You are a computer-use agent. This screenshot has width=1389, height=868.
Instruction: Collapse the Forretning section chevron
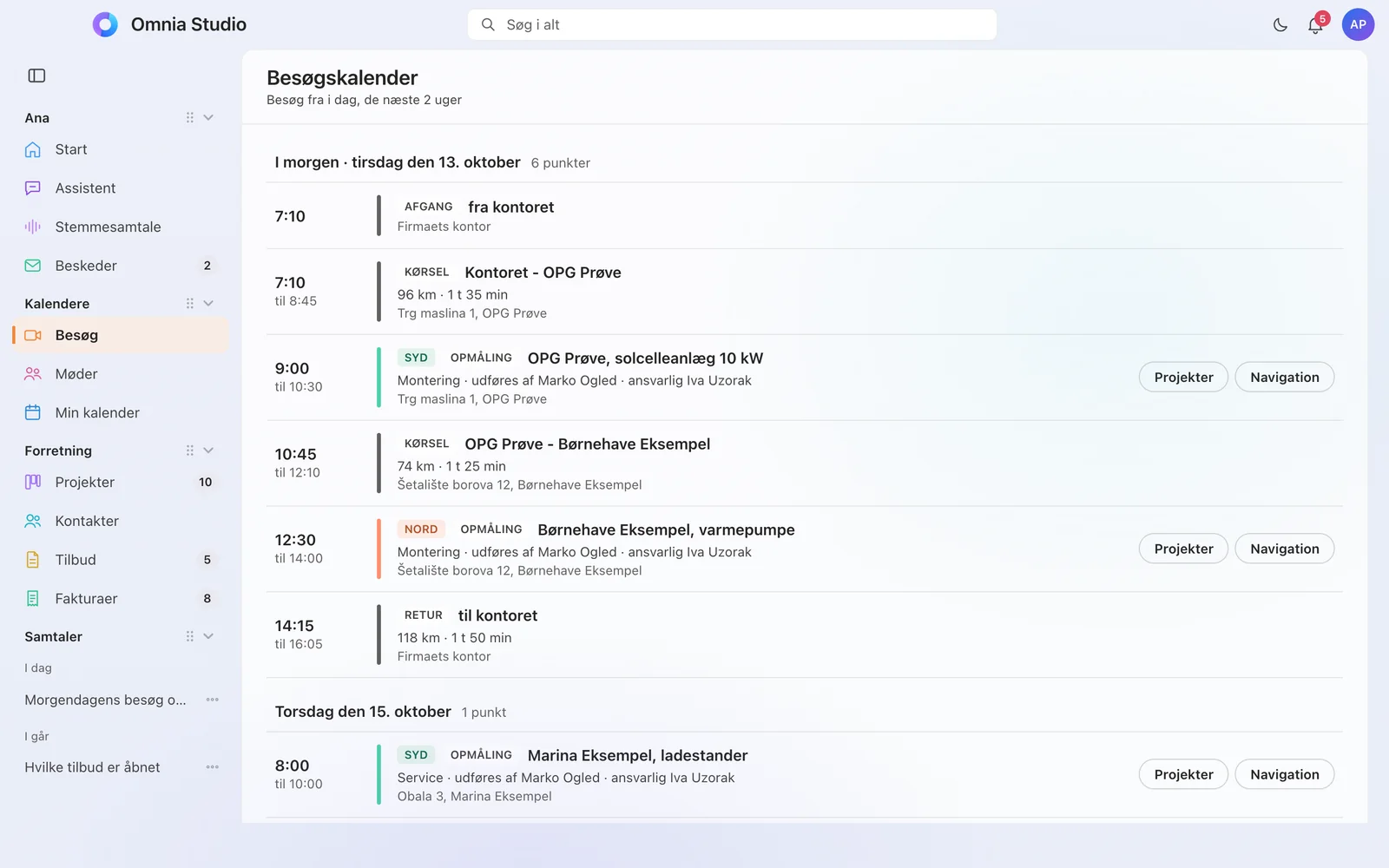click(208, 450)
